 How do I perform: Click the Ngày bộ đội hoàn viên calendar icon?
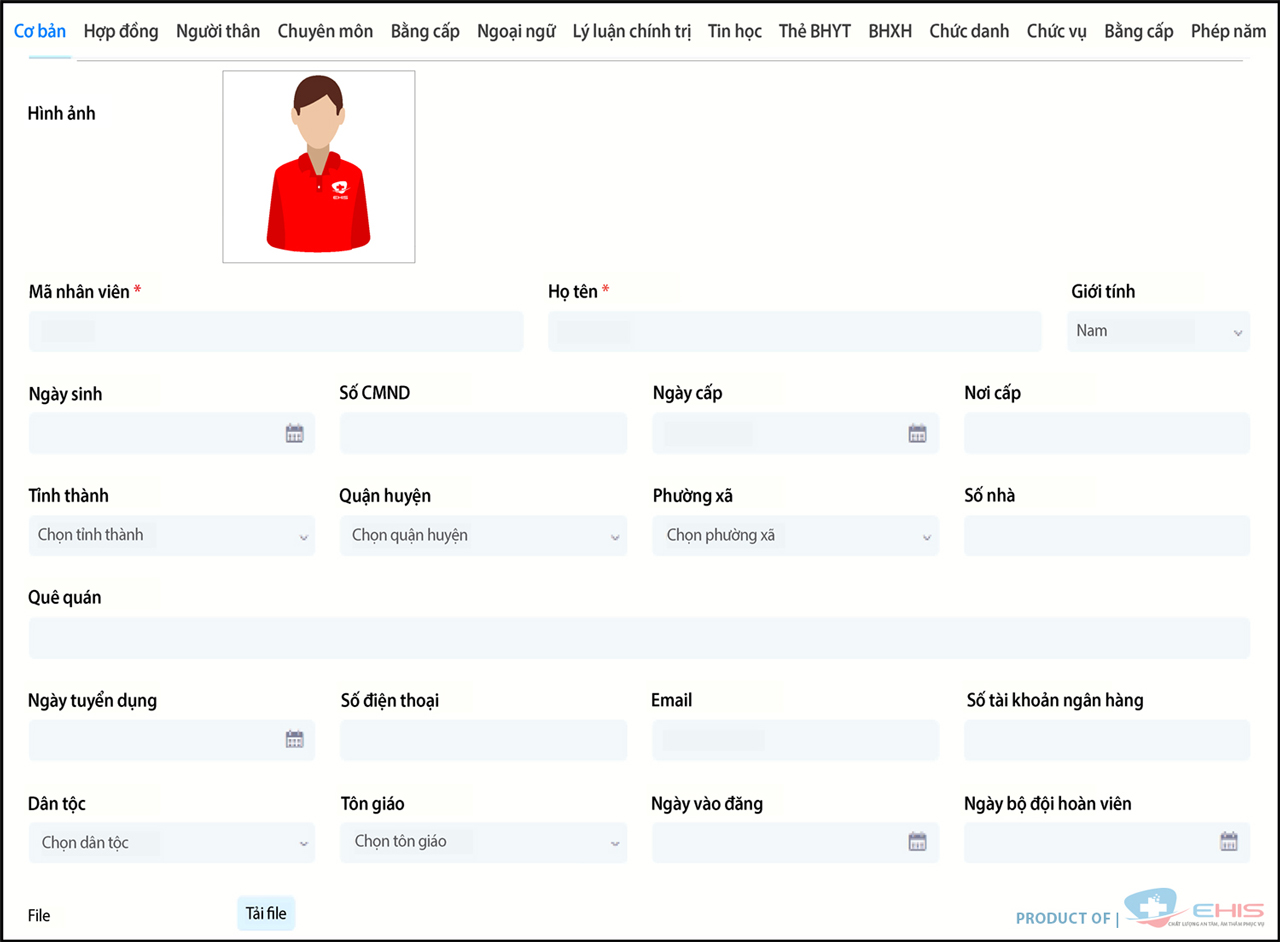pyautogui.click(x=1229, y=842)
